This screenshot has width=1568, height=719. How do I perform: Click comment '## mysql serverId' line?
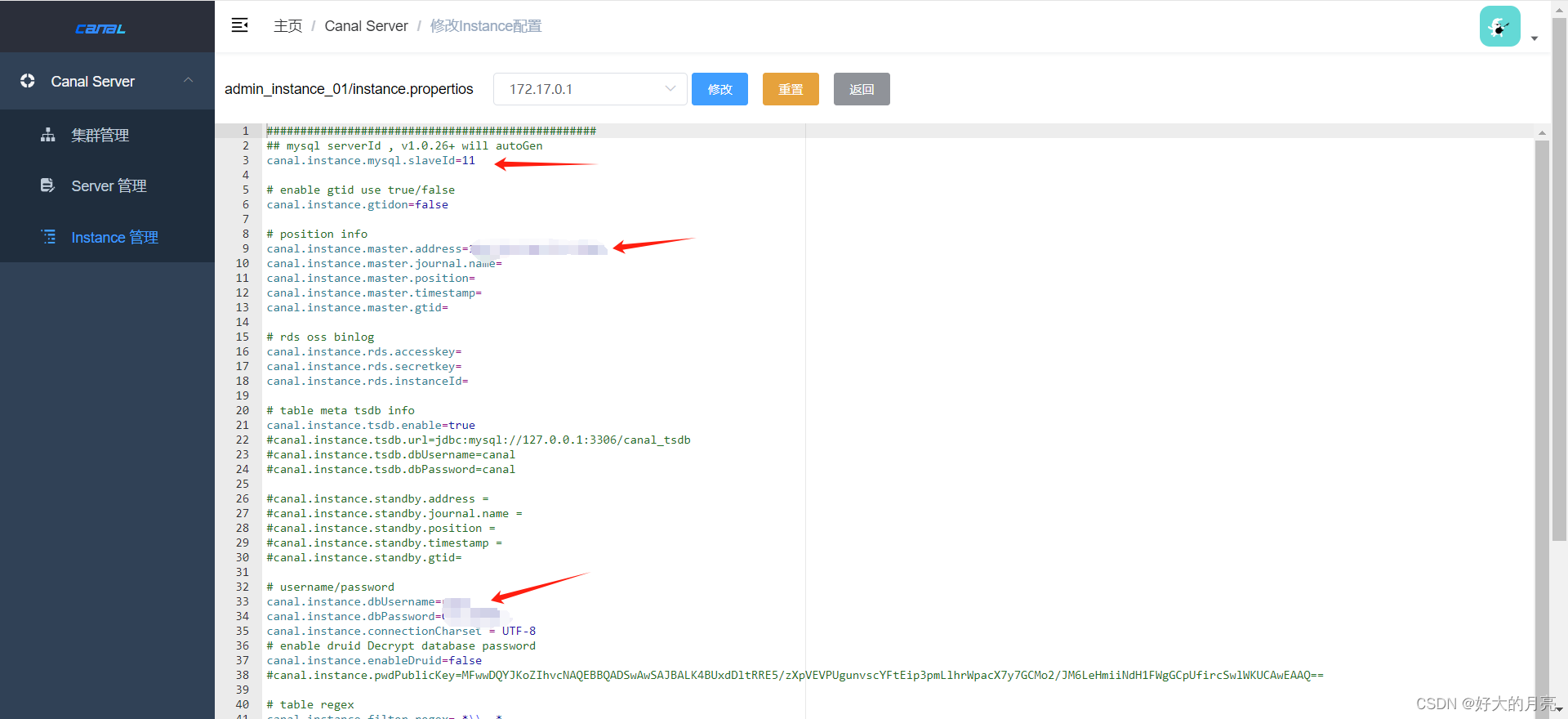coord(404,145)
